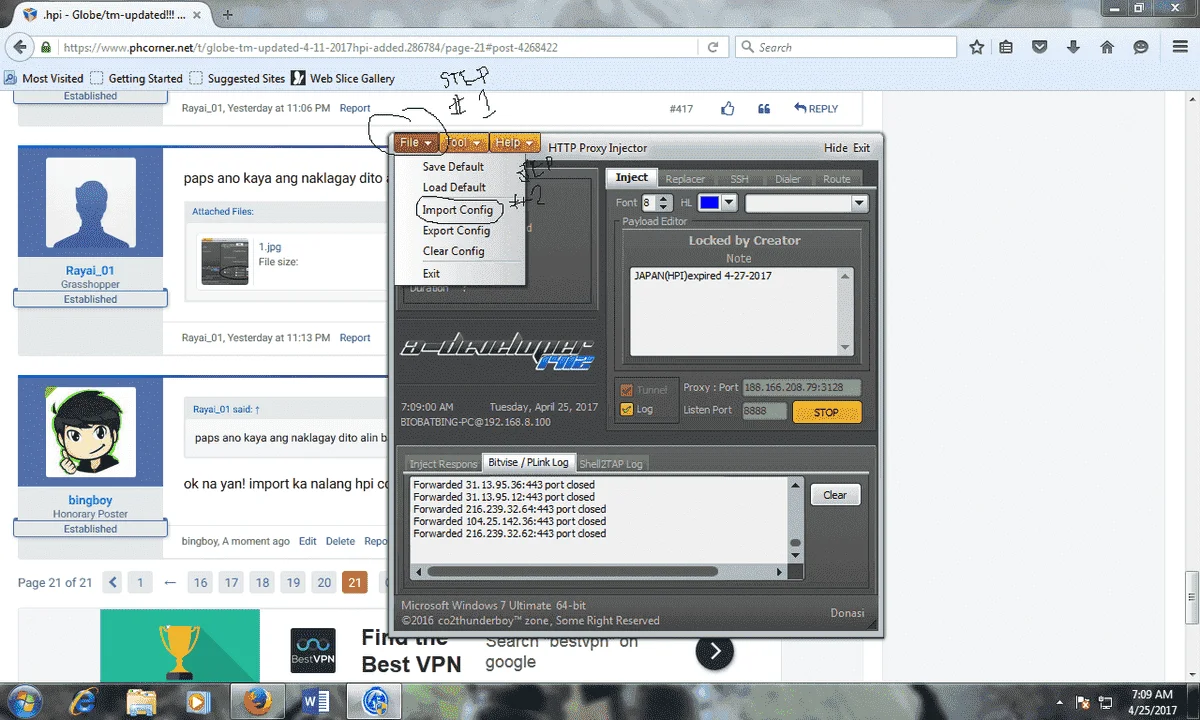1200x720 pixels.
Task: Like post #417 with the thumbs-up icon
Action: pos(728,108)
